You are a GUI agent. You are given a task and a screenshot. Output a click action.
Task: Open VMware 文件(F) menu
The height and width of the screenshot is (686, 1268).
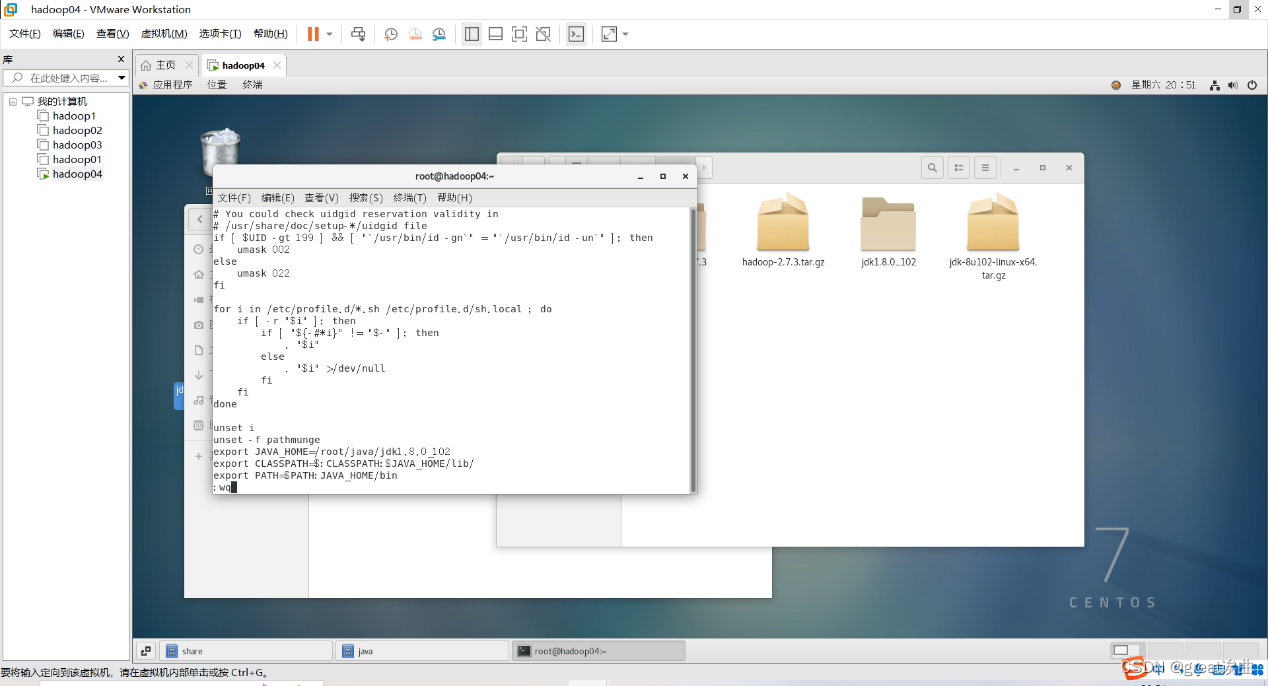[25, 34]
